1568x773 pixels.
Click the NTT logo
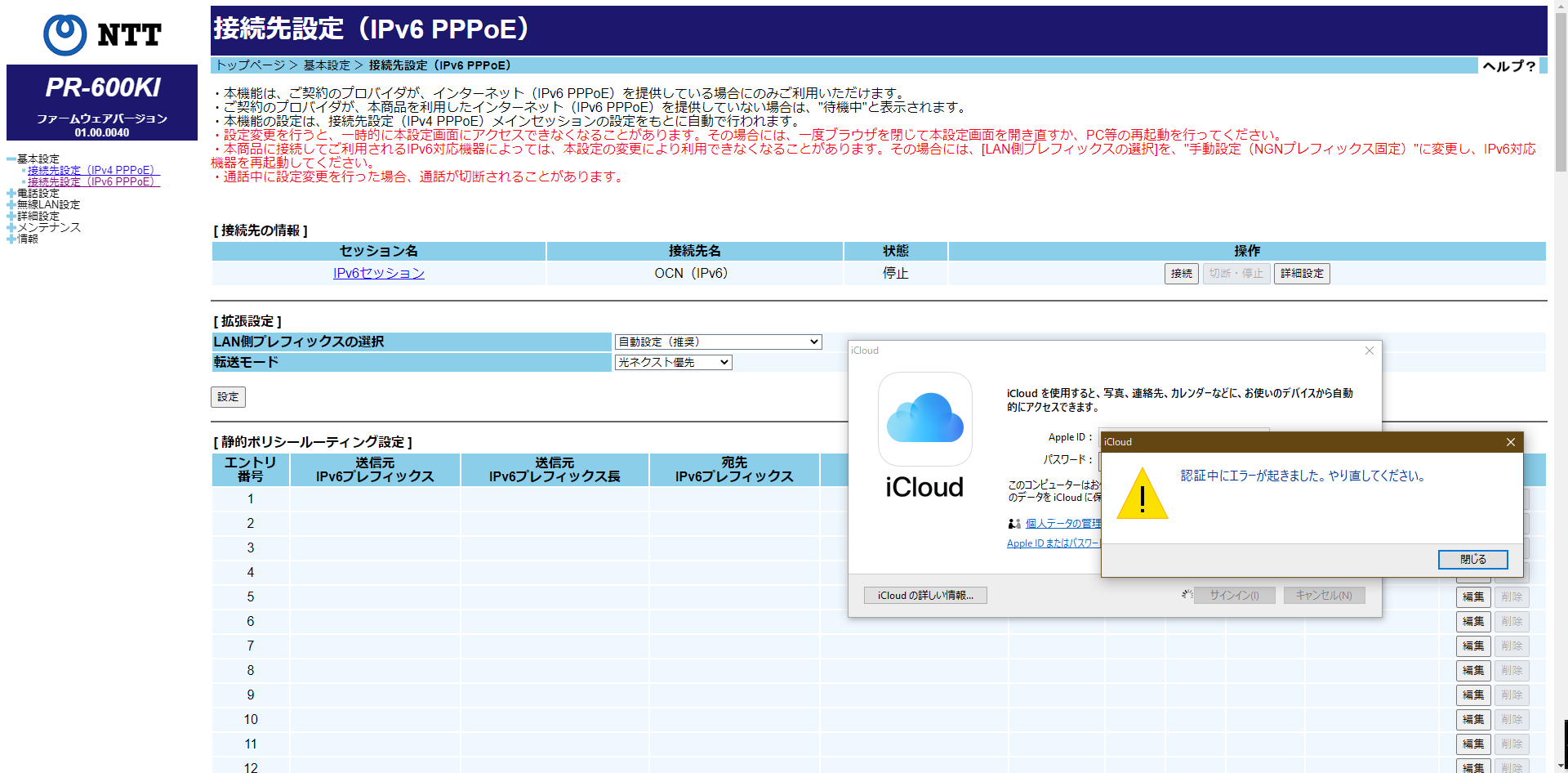click(102, 34)
